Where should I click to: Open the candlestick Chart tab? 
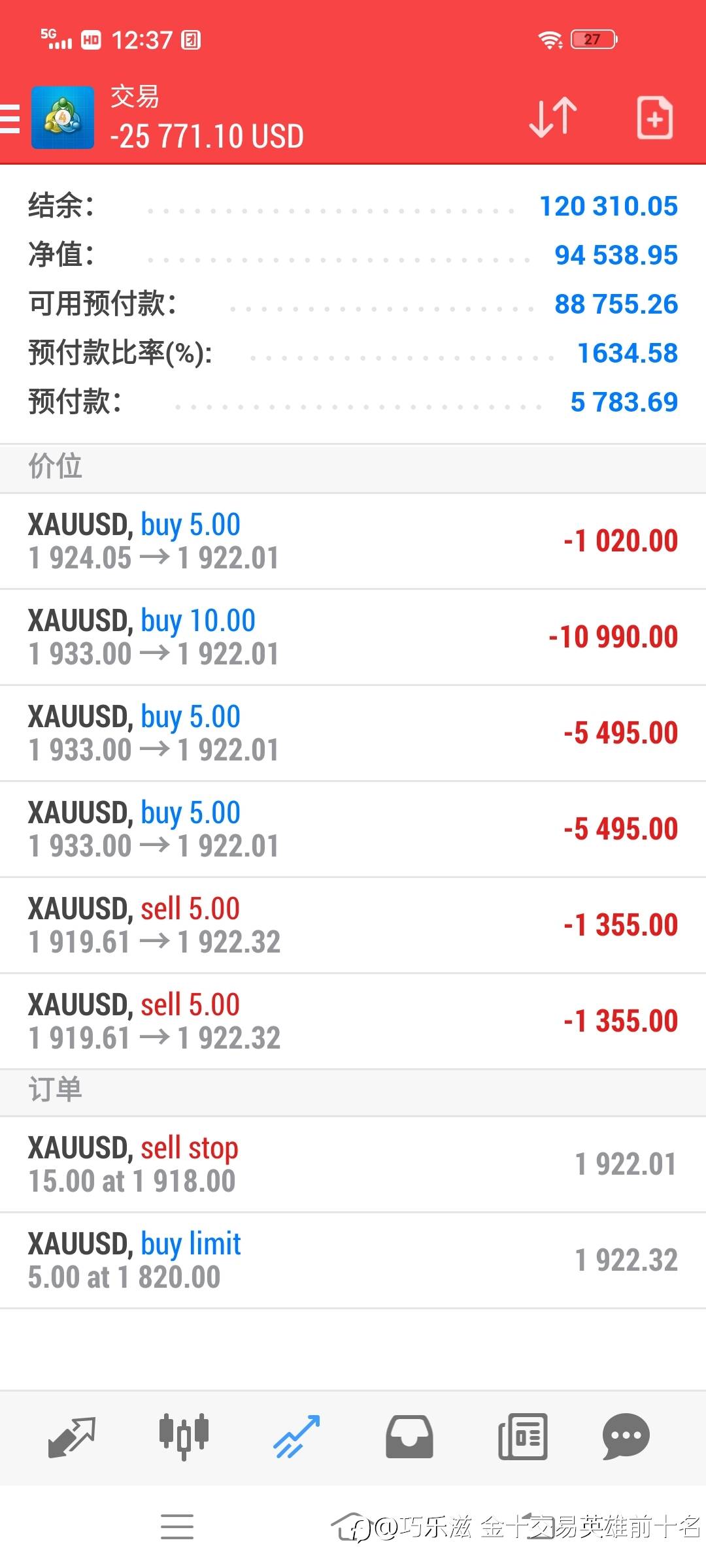[184, 1437]
